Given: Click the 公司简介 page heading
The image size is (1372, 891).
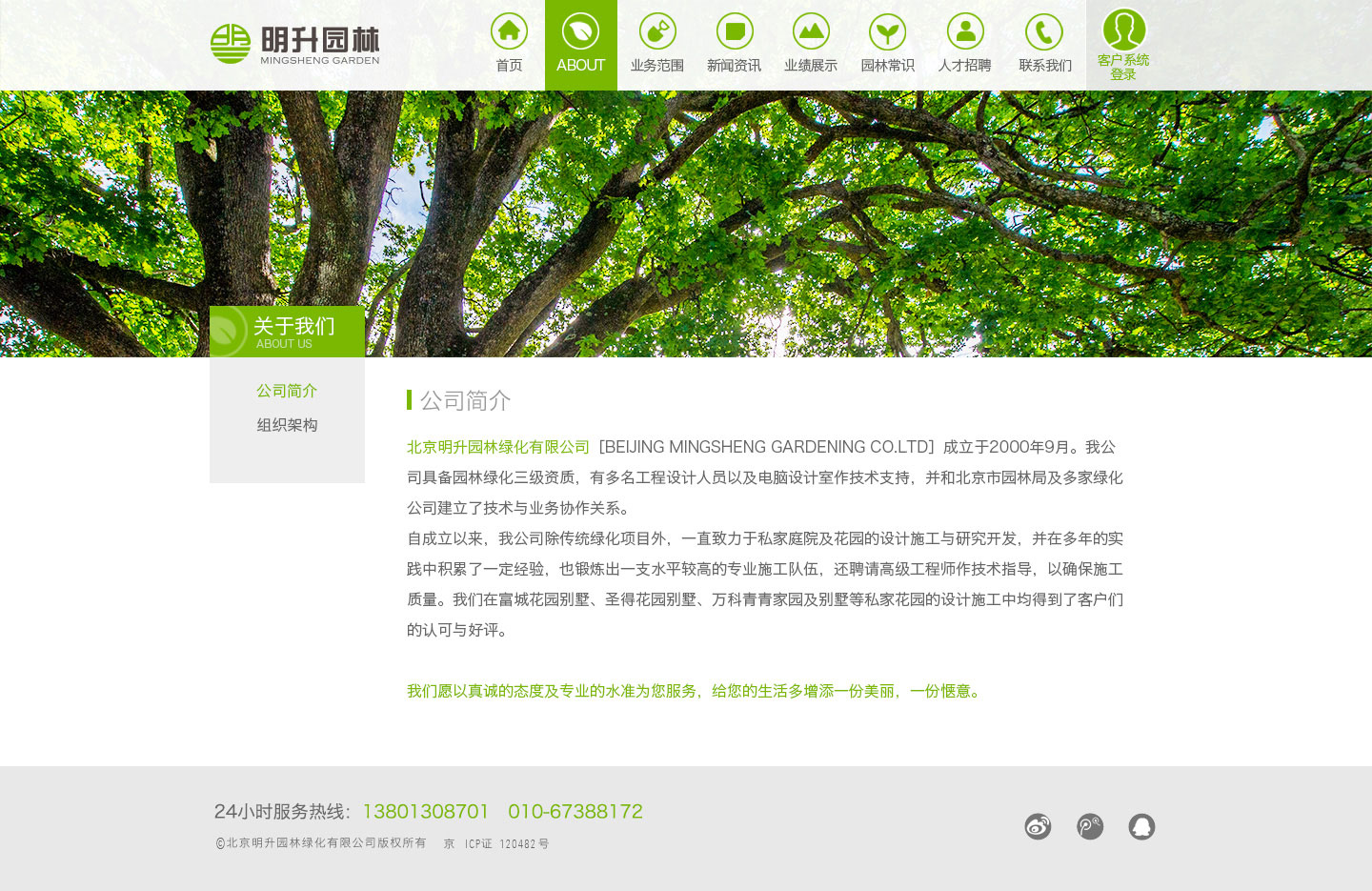Looking at the screenshot, I should pyautogui.click(x=465, y=400).
